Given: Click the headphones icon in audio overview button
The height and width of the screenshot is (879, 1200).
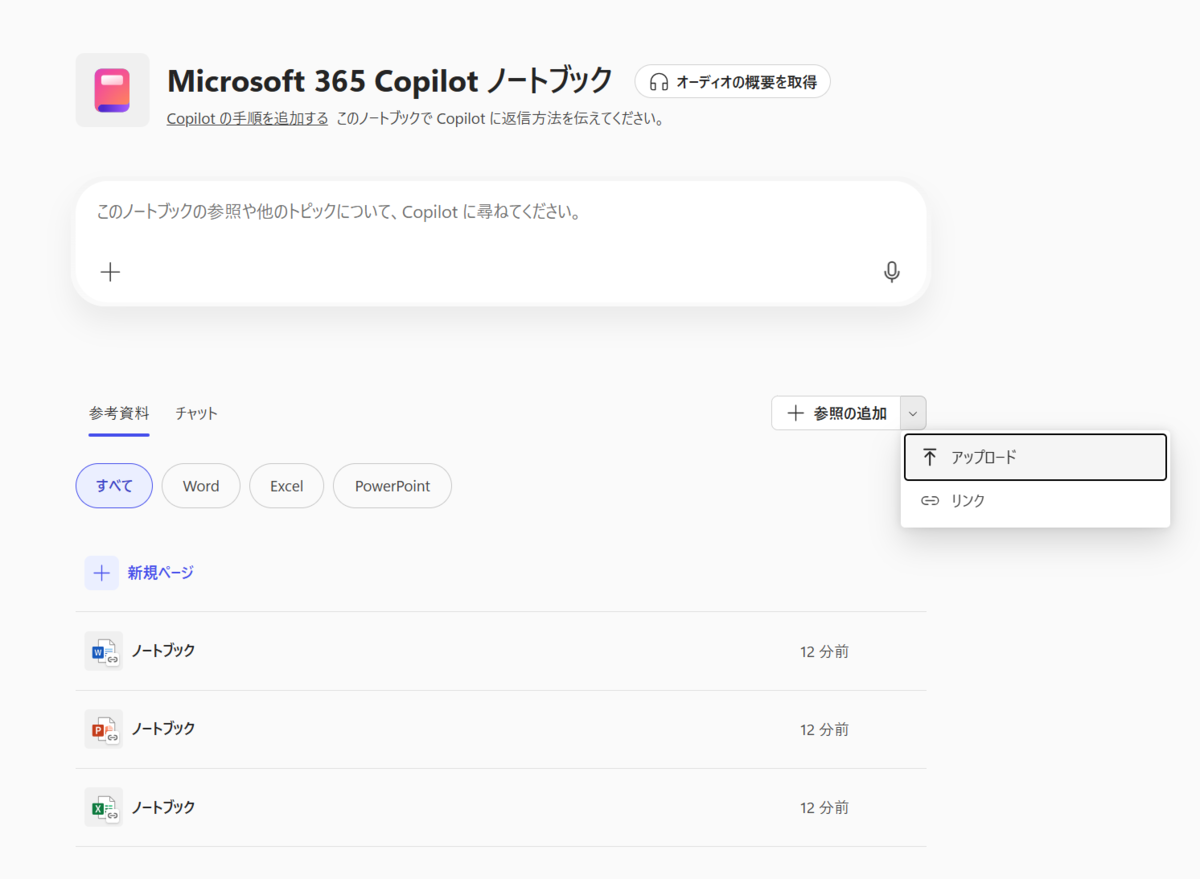Looking at the screenshot, I should (x=658, y=82).
